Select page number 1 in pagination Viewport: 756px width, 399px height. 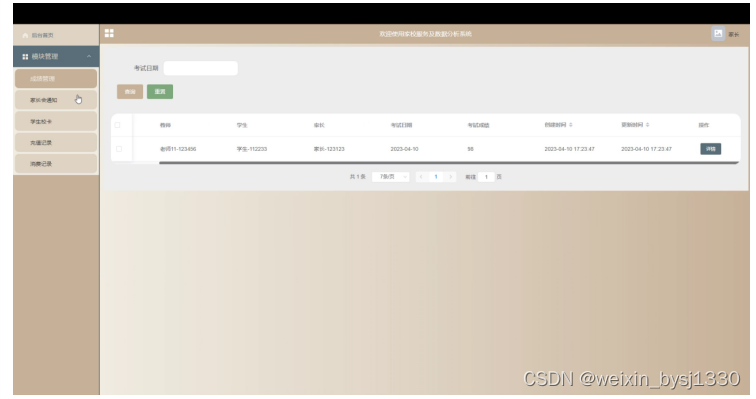436,177
